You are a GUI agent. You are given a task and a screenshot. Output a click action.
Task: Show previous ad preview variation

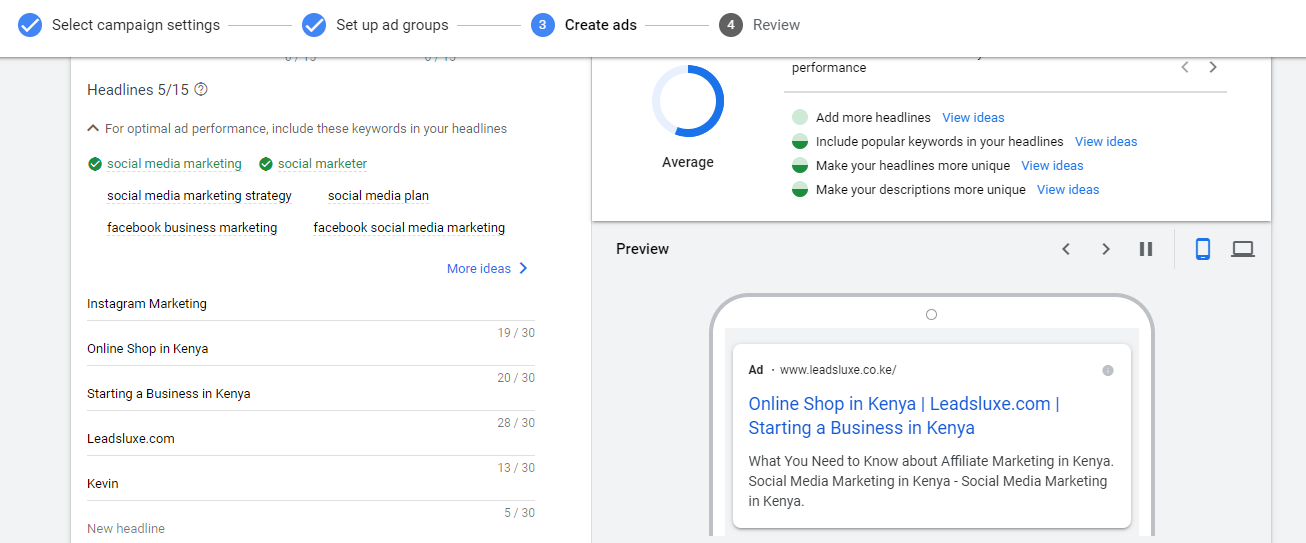click(x=1066, y=249)
